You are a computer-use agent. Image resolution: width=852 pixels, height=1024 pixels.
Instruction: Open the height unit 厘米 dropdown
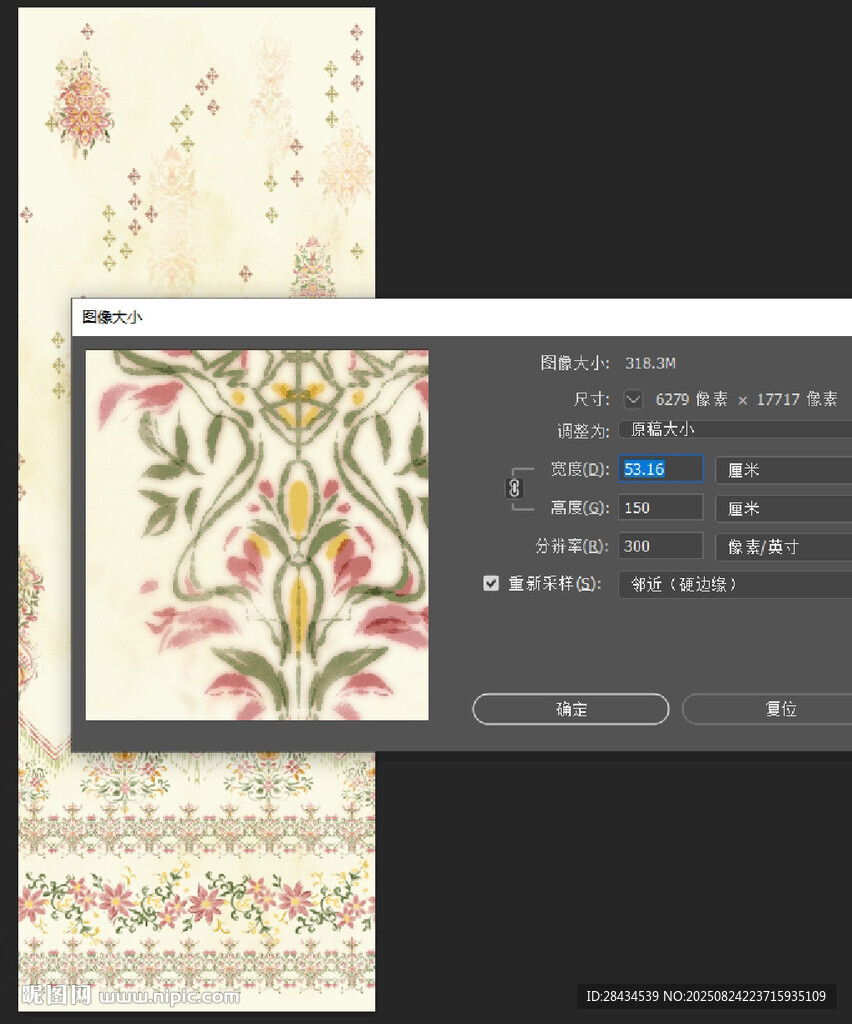tap(783, 508)
